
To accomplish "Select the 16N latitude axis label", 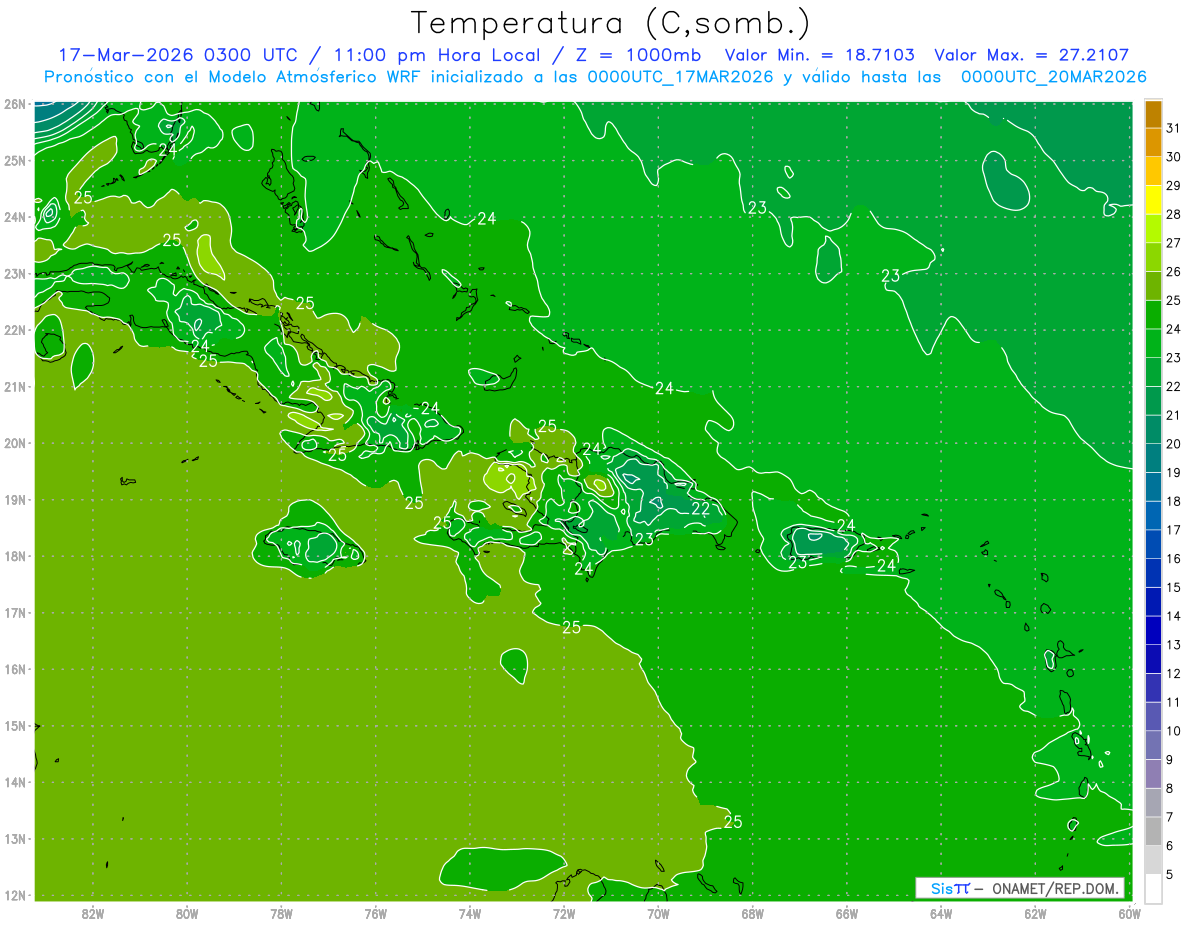I will tap(14, 669).
